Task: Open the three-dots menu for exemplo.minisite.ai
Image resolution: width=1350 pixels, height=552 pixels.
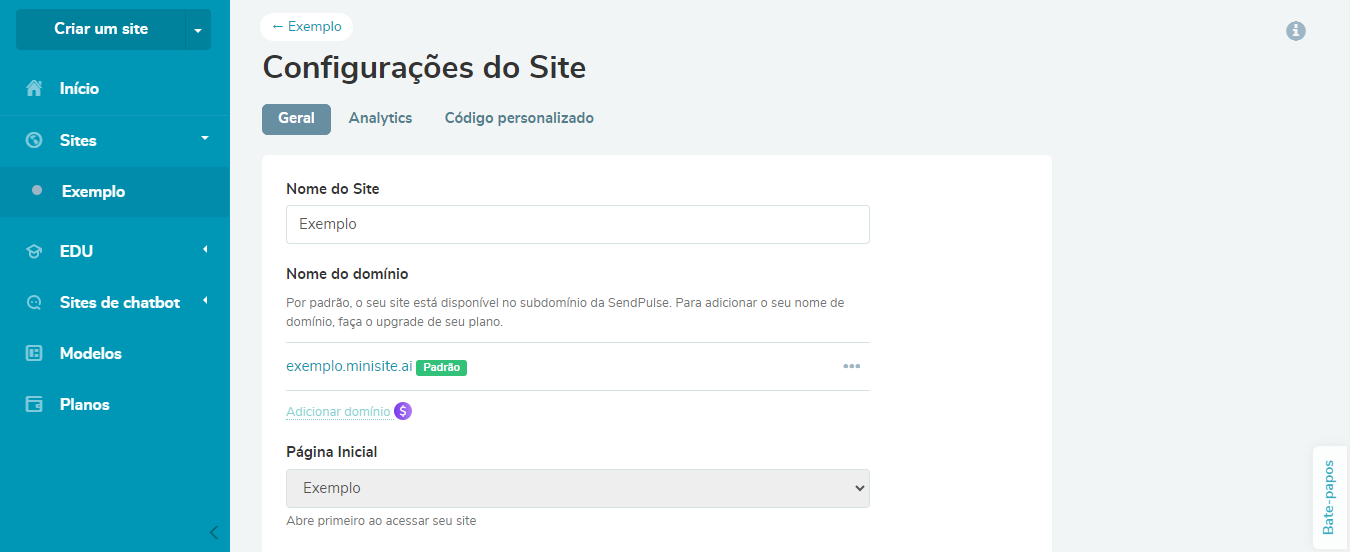Action: pyautogui.click(x=852, y=366)
